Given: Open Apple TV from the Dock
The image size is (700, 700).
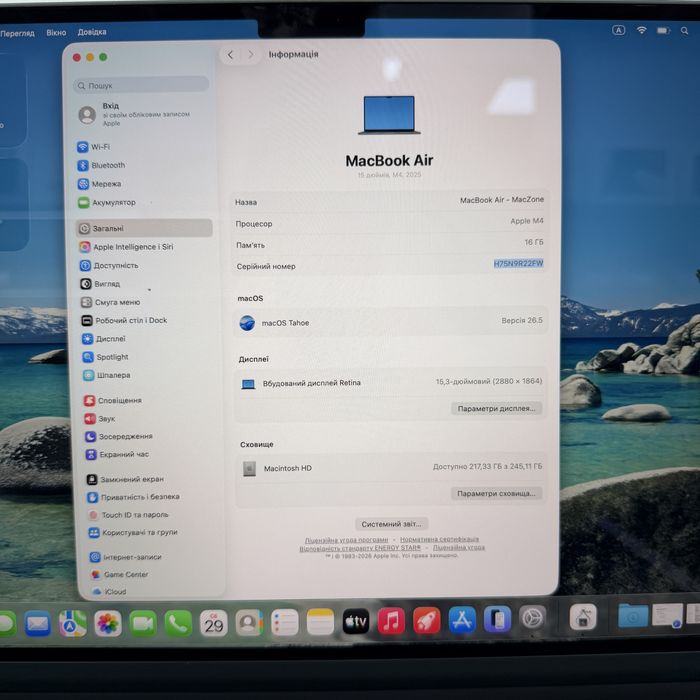Looking at the screenshot, I should [x=356, y=621].
